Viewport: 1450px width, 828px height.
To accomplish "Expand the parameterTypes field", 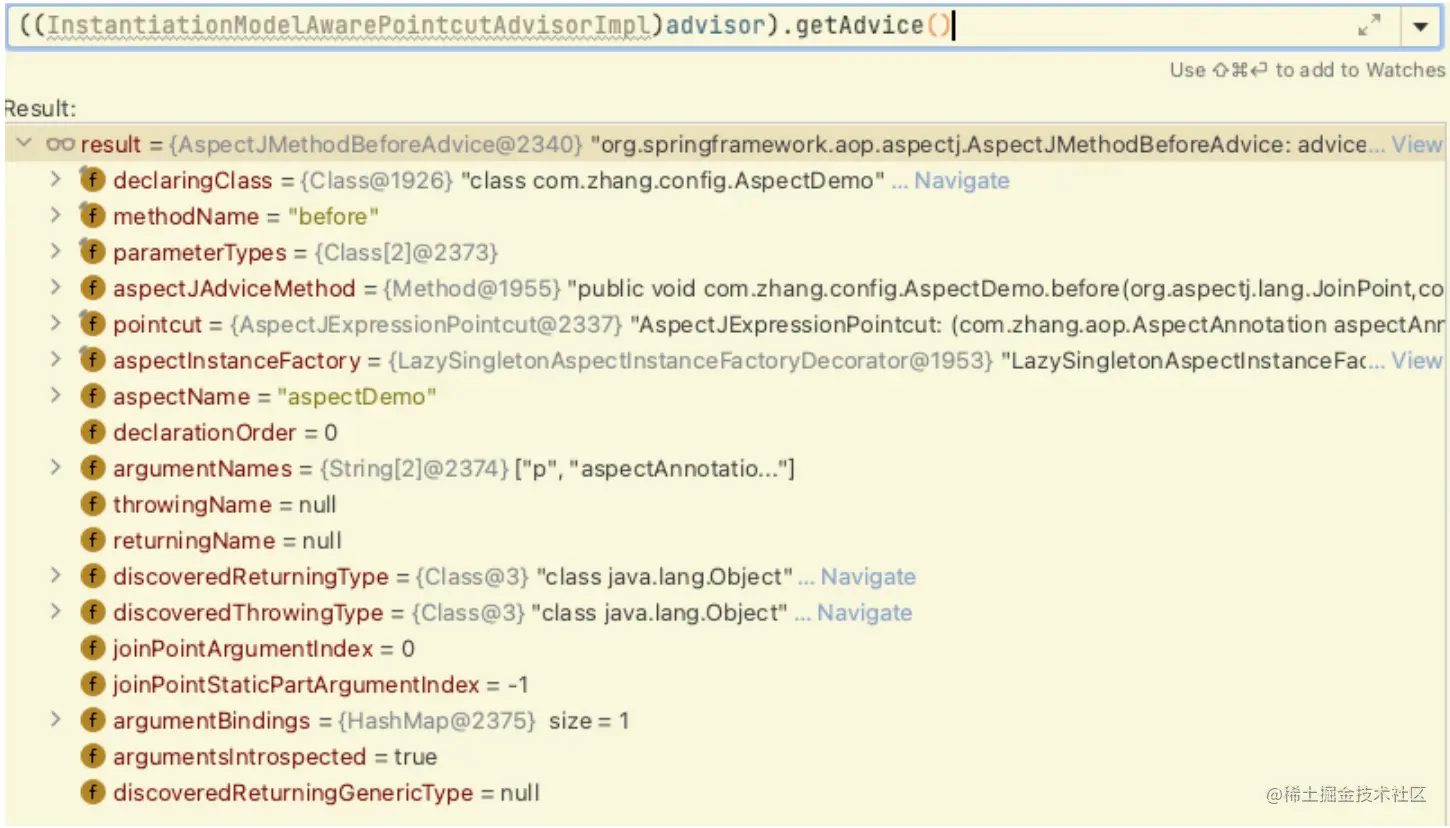I will [56, 252].
